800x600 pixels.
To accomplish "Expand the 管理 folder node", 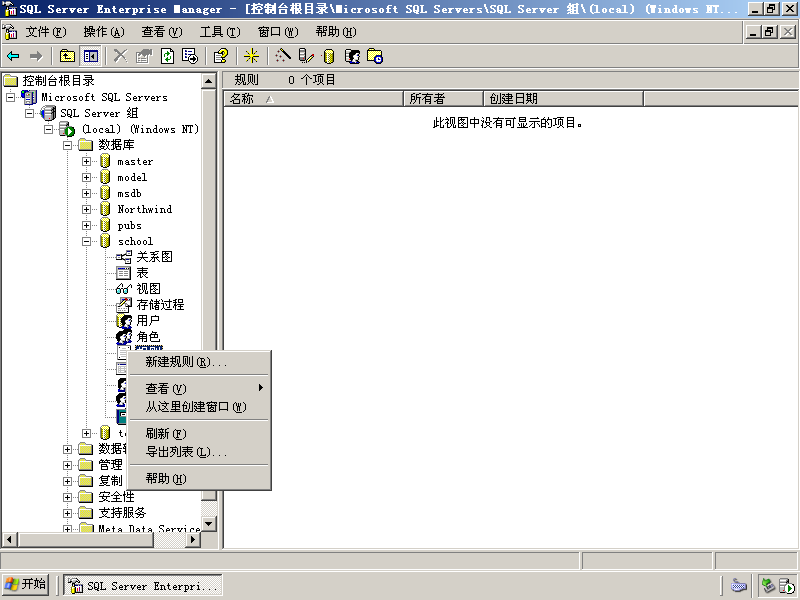I will (67, 465).
